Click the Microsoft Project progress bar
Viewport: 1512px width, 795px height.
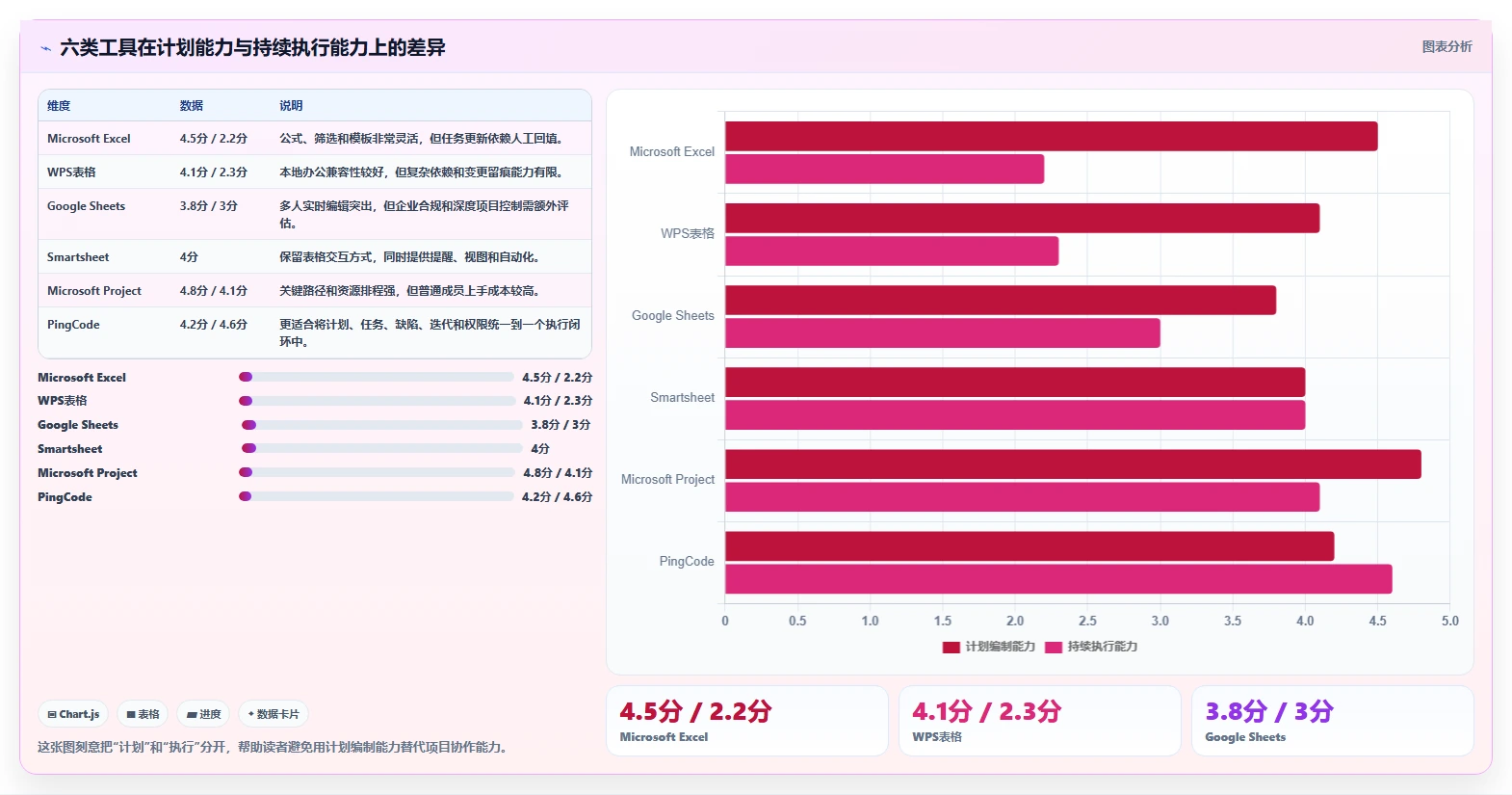point(377,472)
